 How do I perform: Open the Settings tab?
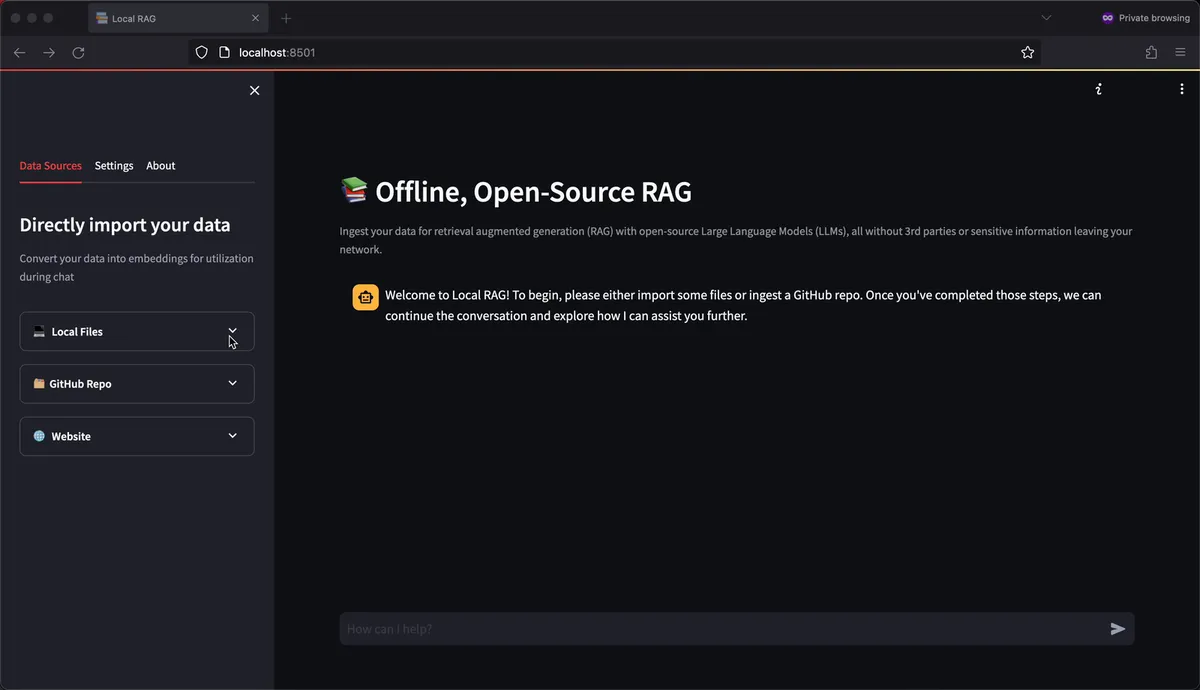[x=114, y=166]
